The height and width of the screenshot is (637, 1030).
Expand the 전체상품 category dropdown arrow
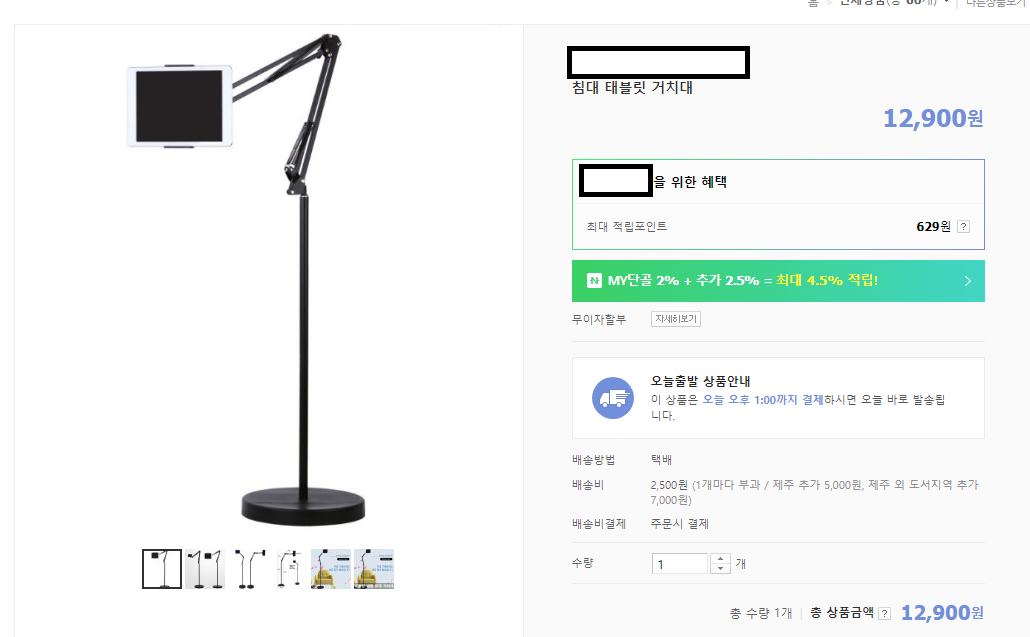[946, 3]
